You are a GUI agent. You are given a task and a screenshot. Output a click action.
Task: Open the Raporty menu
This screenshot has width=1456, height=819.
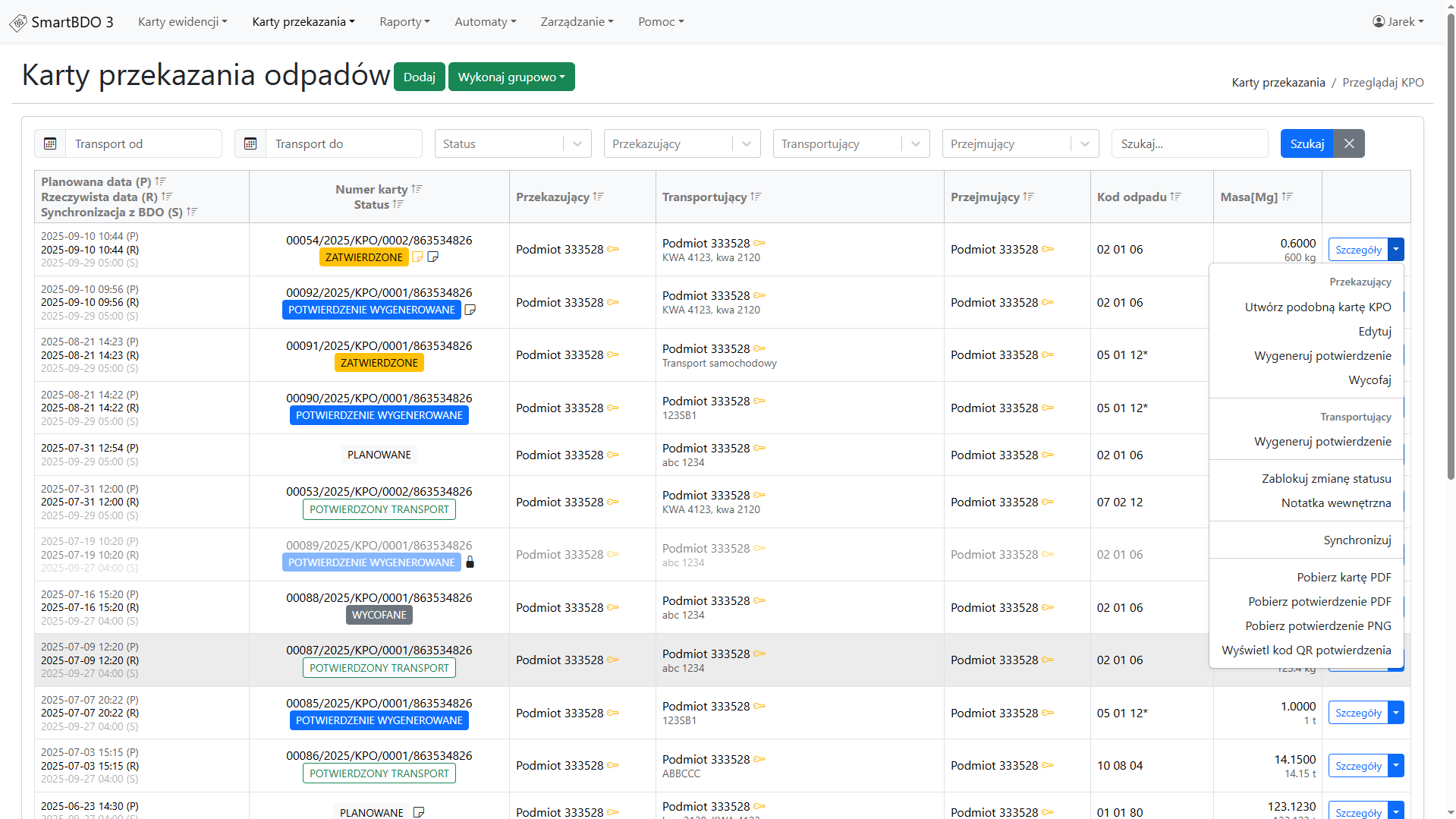[x=404, y=22]
